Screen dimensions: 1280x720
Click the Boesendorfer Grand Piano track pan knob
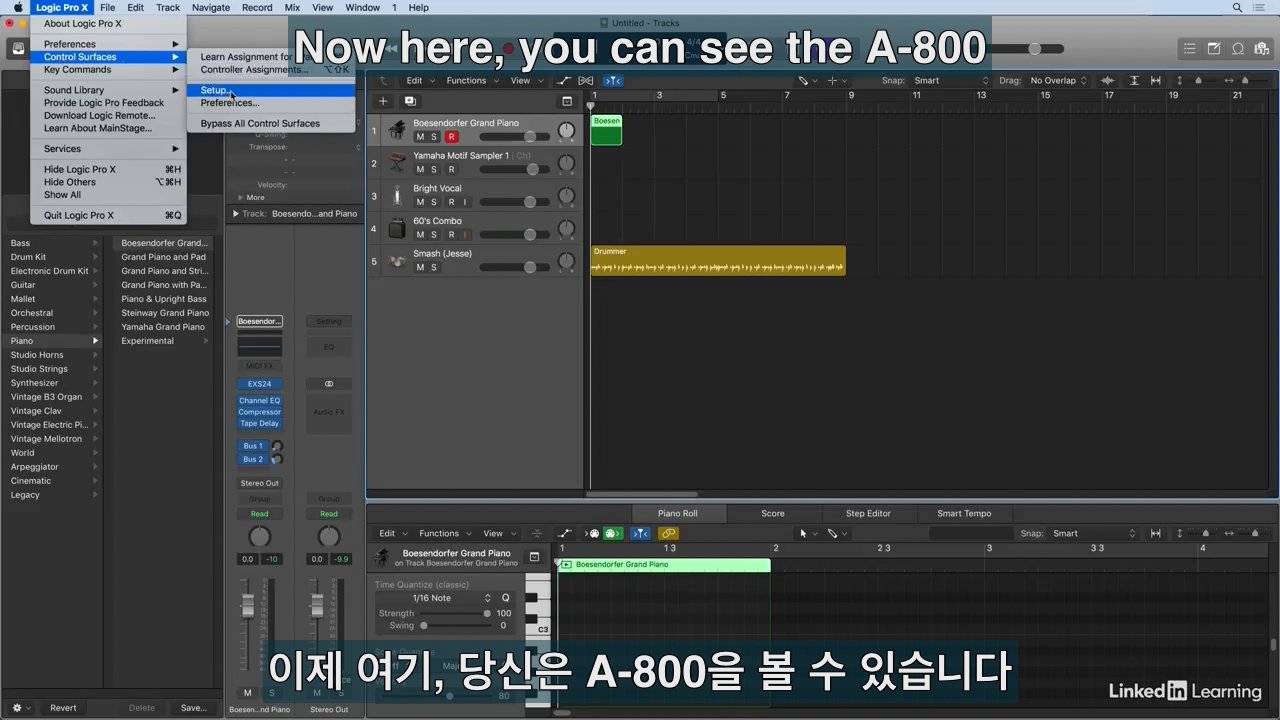(566, 131)
